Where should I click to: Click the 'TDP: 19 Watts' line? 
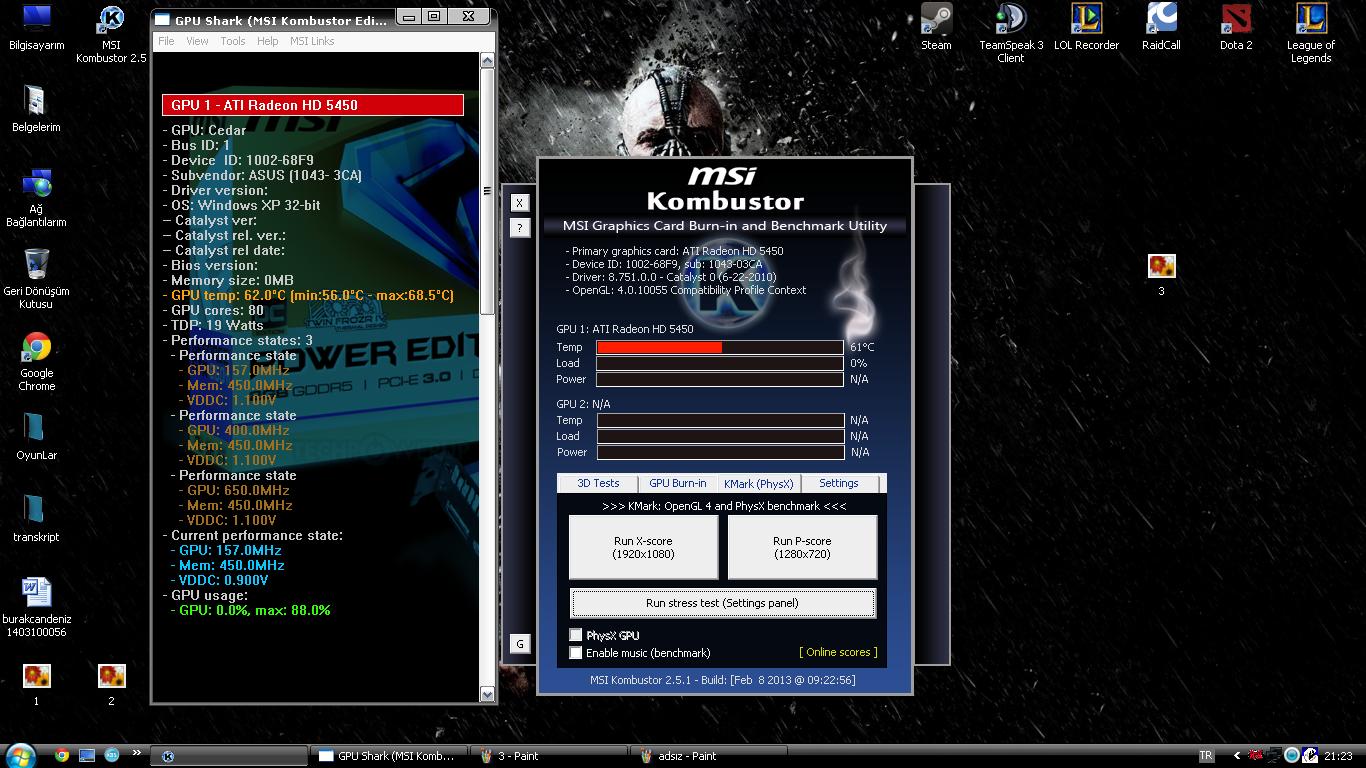[x=213, y=325]
